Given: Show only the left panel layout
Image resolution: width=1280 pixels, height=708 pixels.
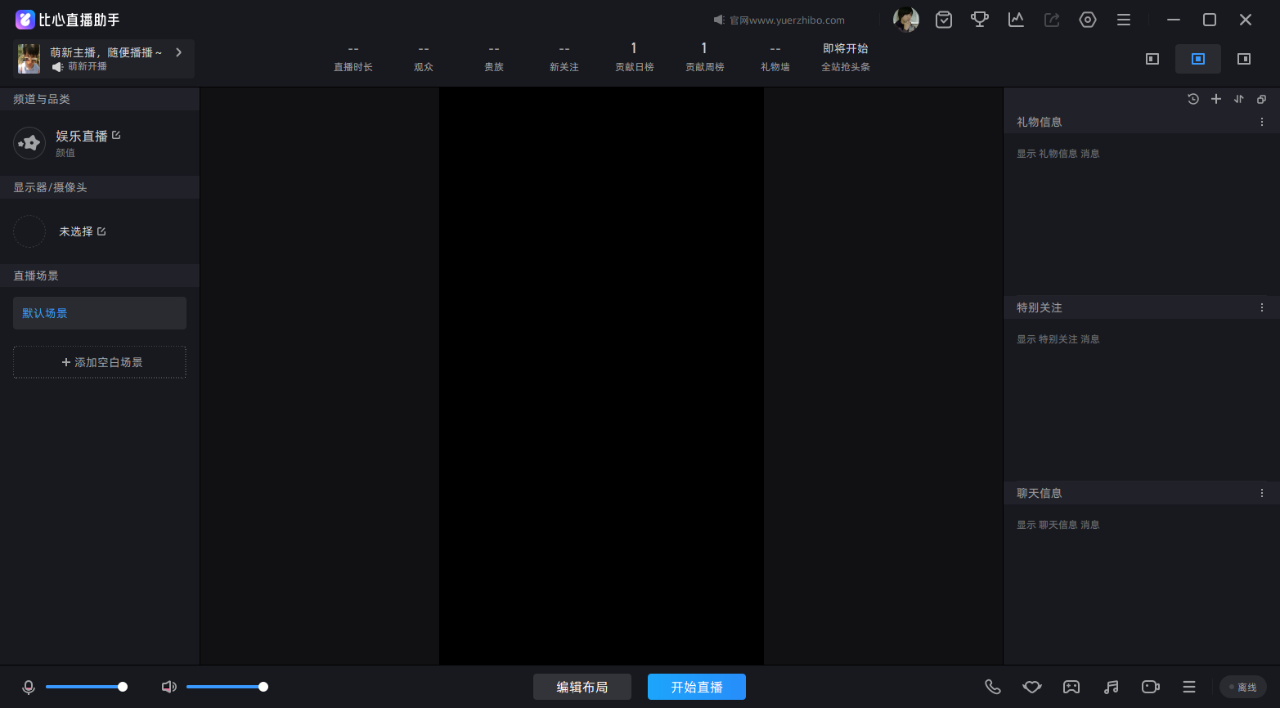Looking at the screenshot, I should pos(1152,59).
